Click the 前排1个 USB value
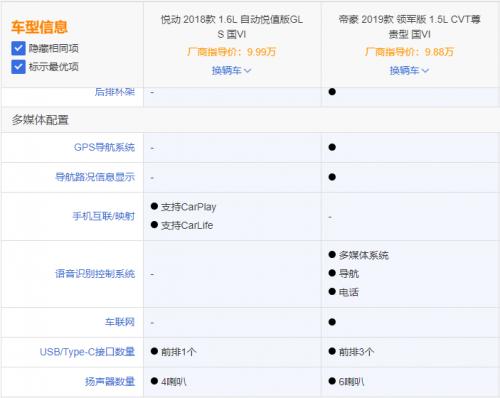 coord(179,352)
